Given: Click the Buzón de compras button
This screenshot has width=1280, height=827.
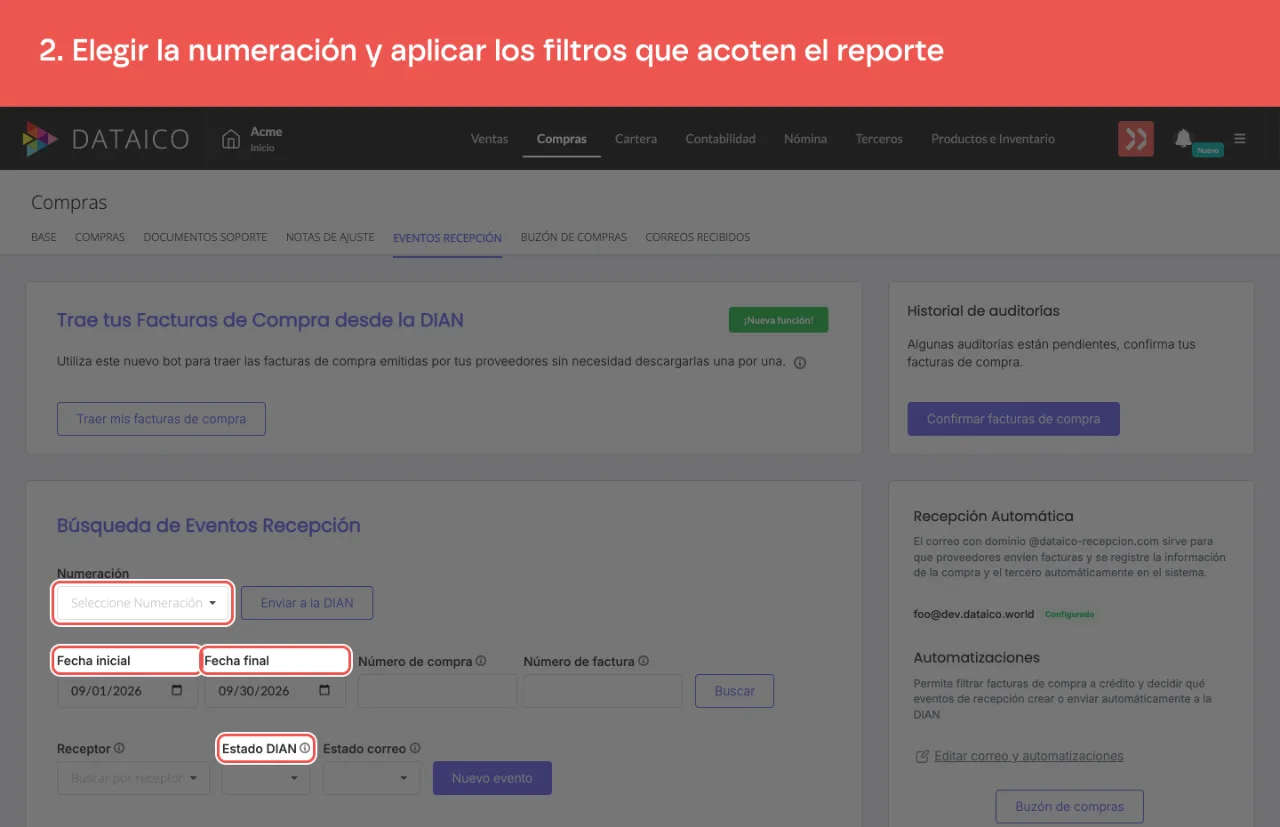Looking at the screenshot, I should click(x=1069, y=806).
